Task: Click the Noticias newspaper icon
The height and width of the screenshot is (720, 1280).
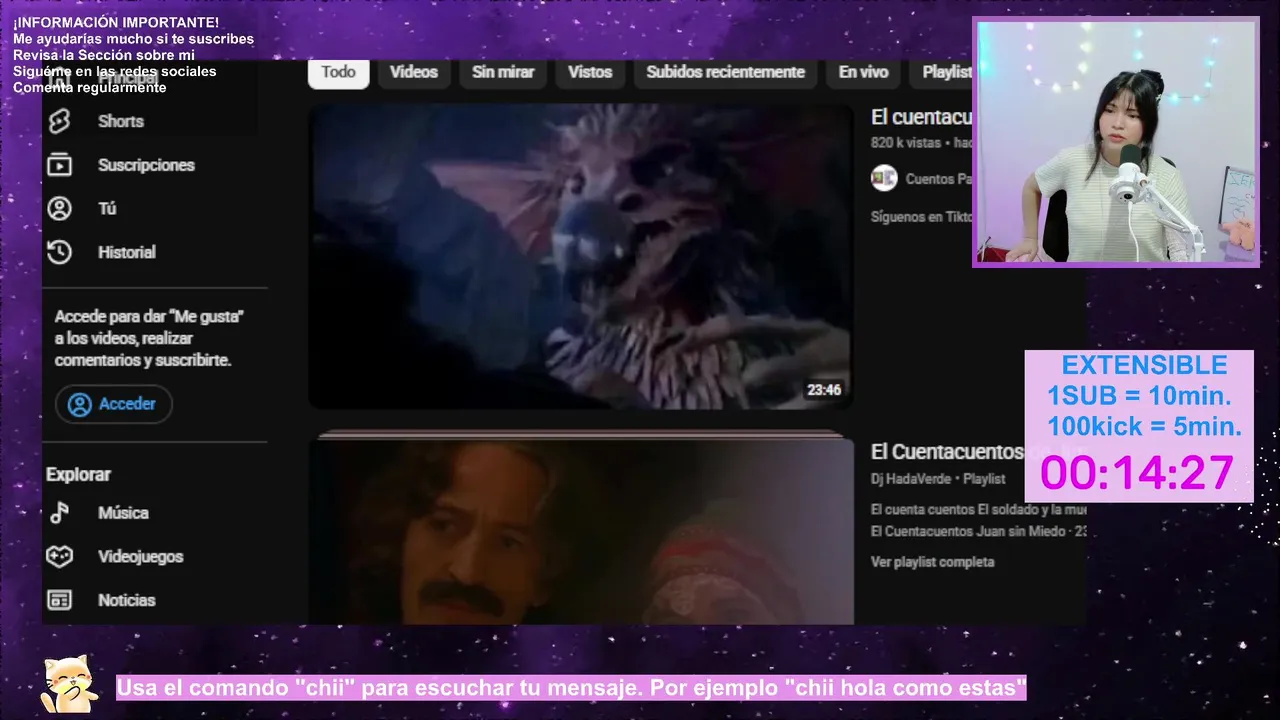Action: (x=60, y=600)
